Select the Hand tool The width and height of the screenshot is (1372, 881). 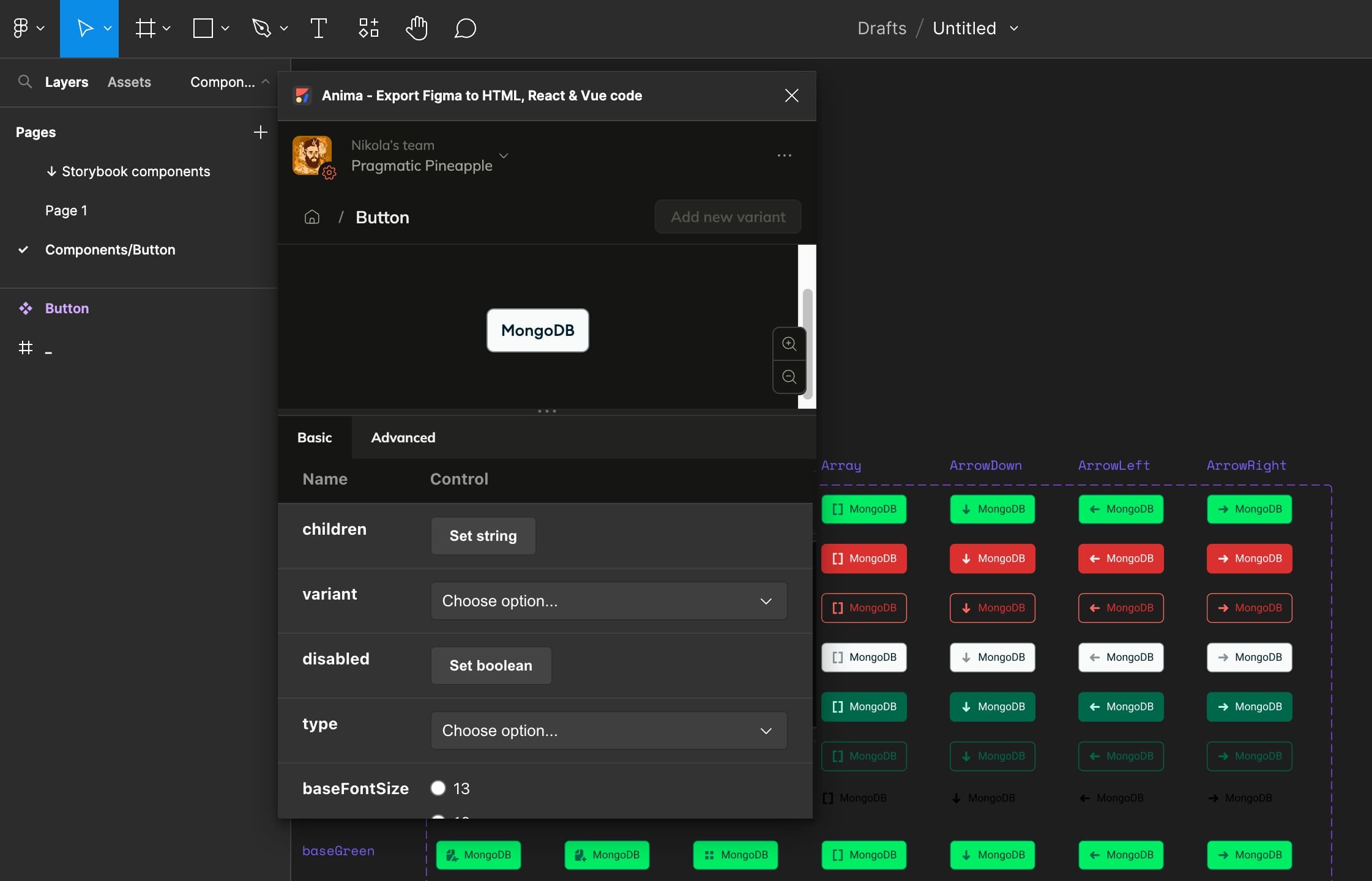417,28
